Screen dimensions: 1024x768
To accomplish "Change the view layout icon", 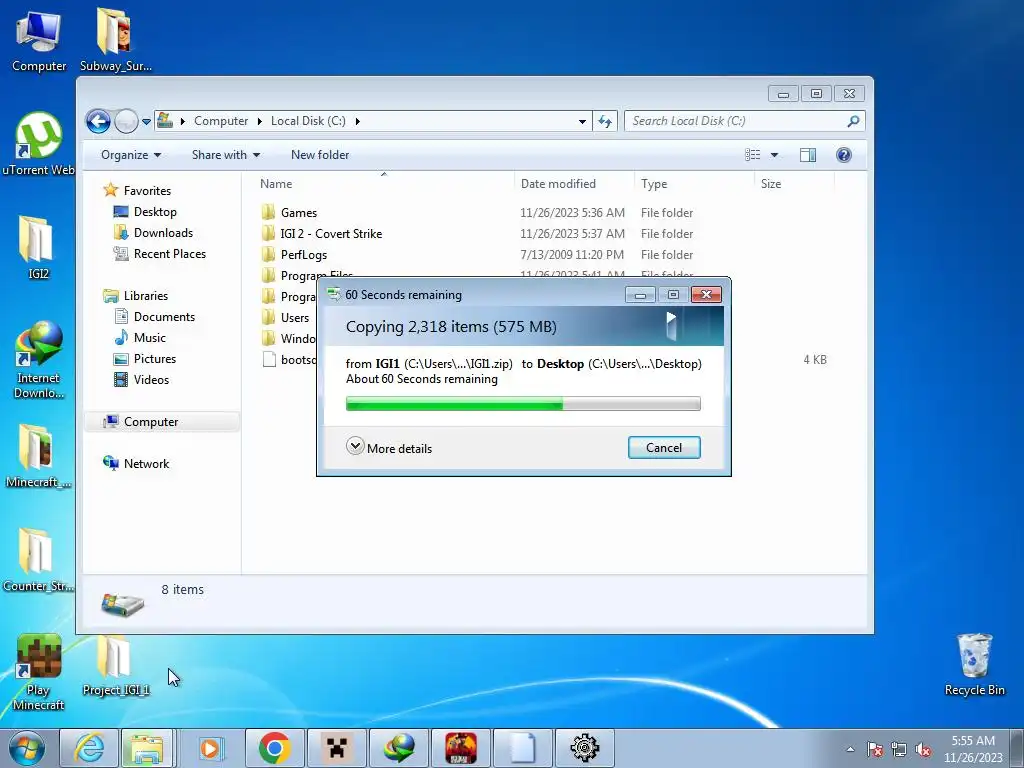I will (x=752, y=155).
